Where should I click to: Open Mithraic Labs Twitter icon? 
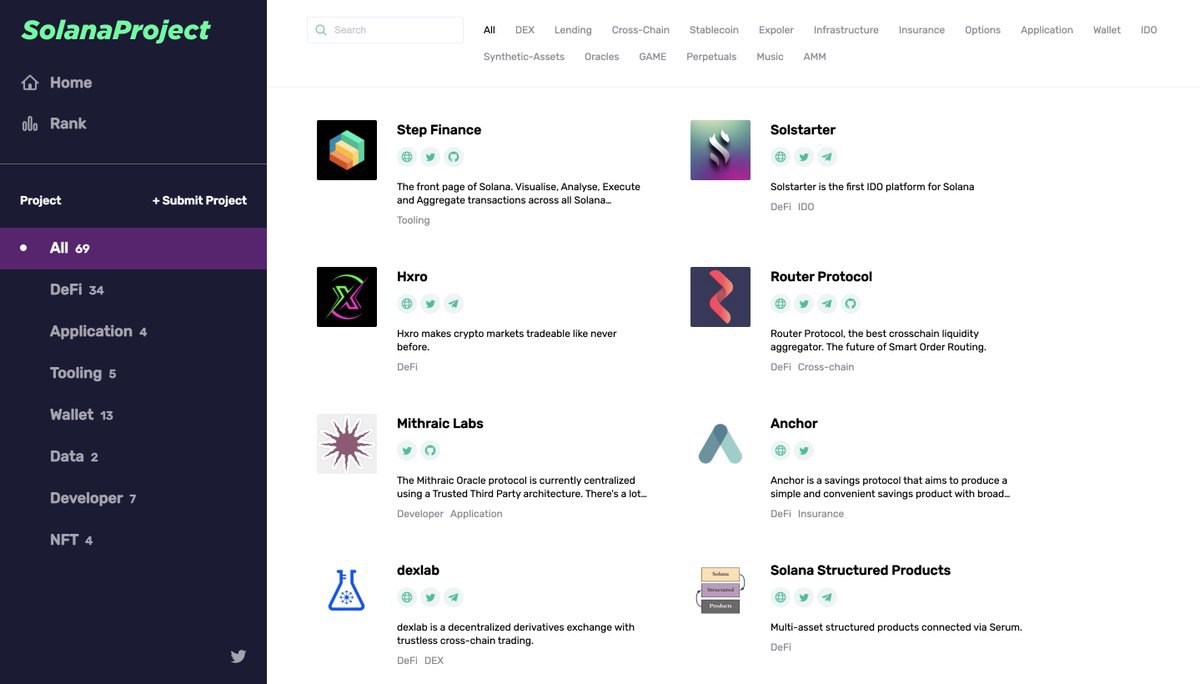pos(407,451)
